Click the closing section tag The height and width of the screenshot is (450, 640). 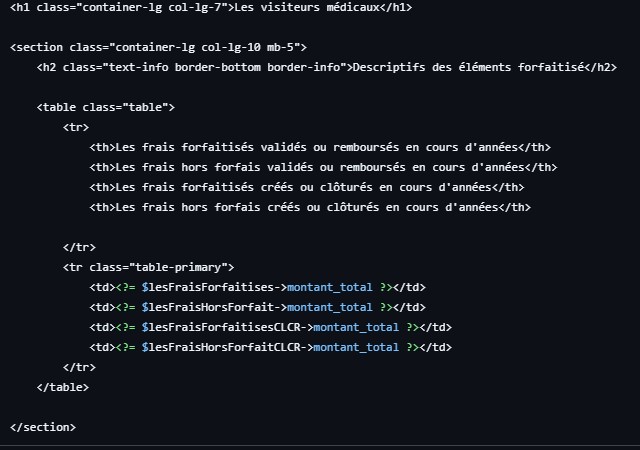tap(42, 427)
